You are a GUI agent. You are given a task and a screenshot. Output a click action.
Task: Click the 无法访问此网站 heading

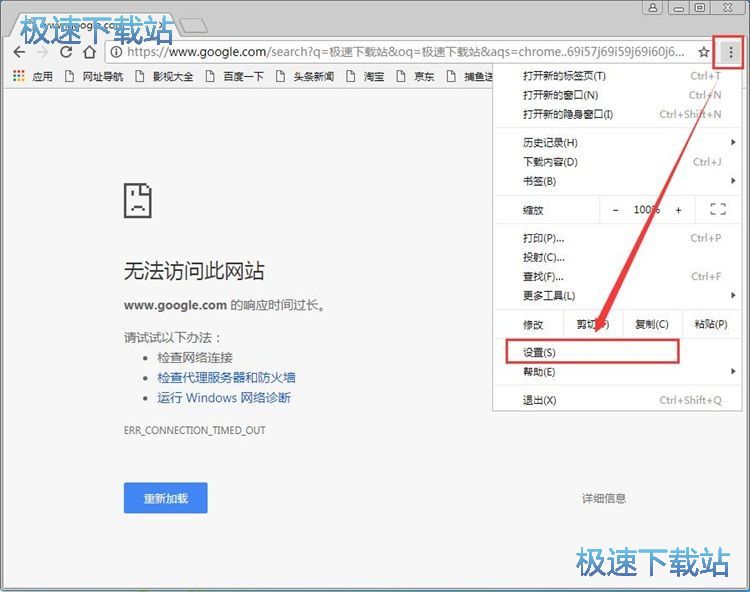194,271
